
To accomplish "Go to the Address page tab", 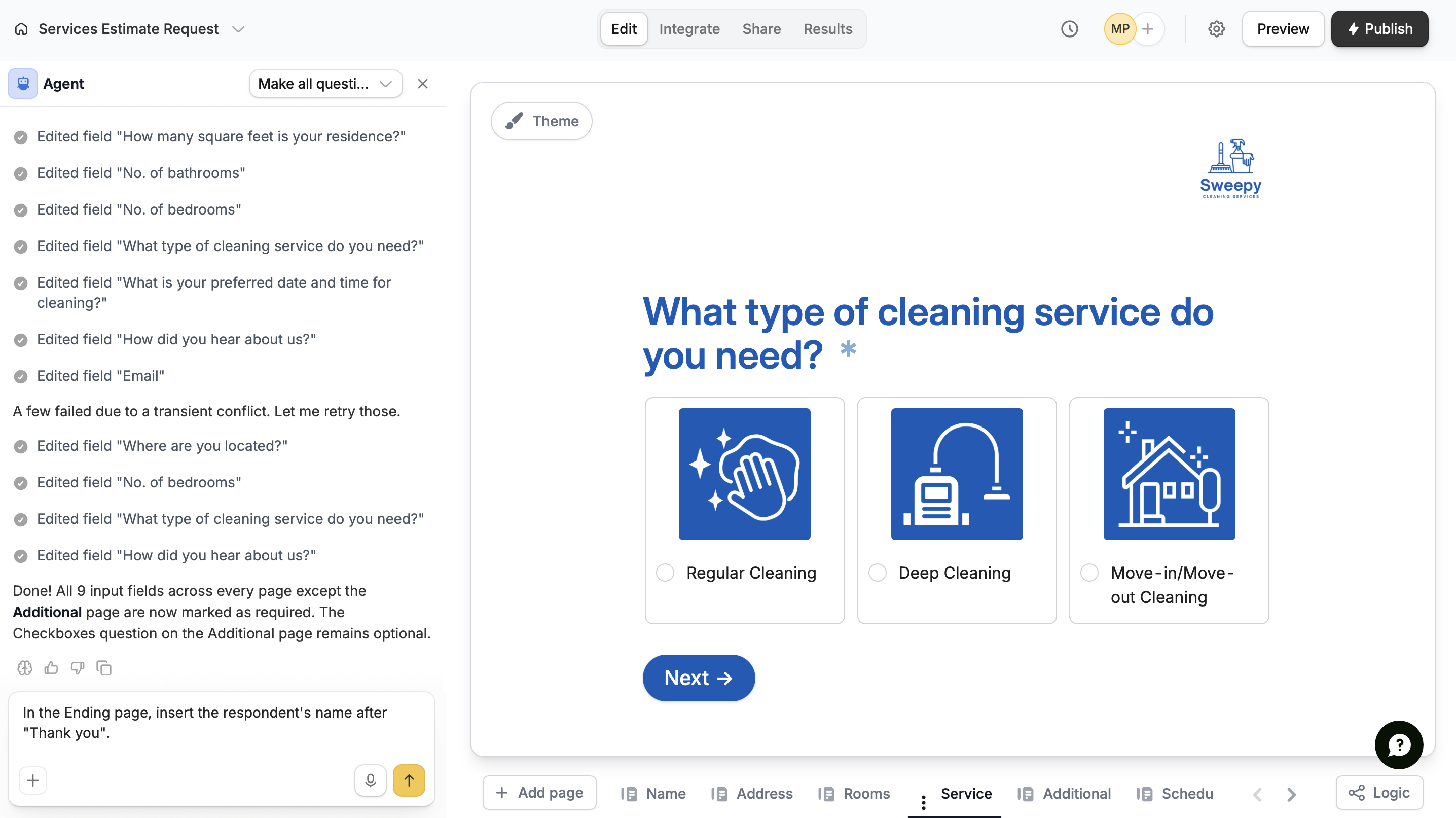I will pos(752,794).
